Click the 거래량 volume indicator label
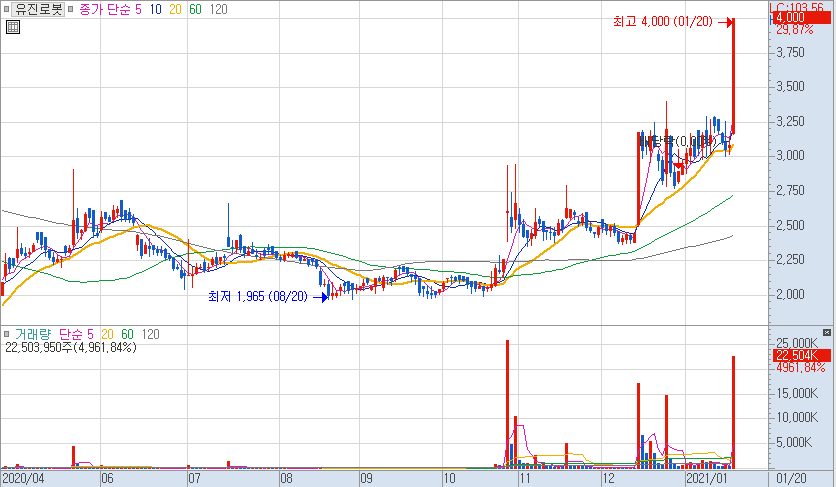 [x=33, y=334]
